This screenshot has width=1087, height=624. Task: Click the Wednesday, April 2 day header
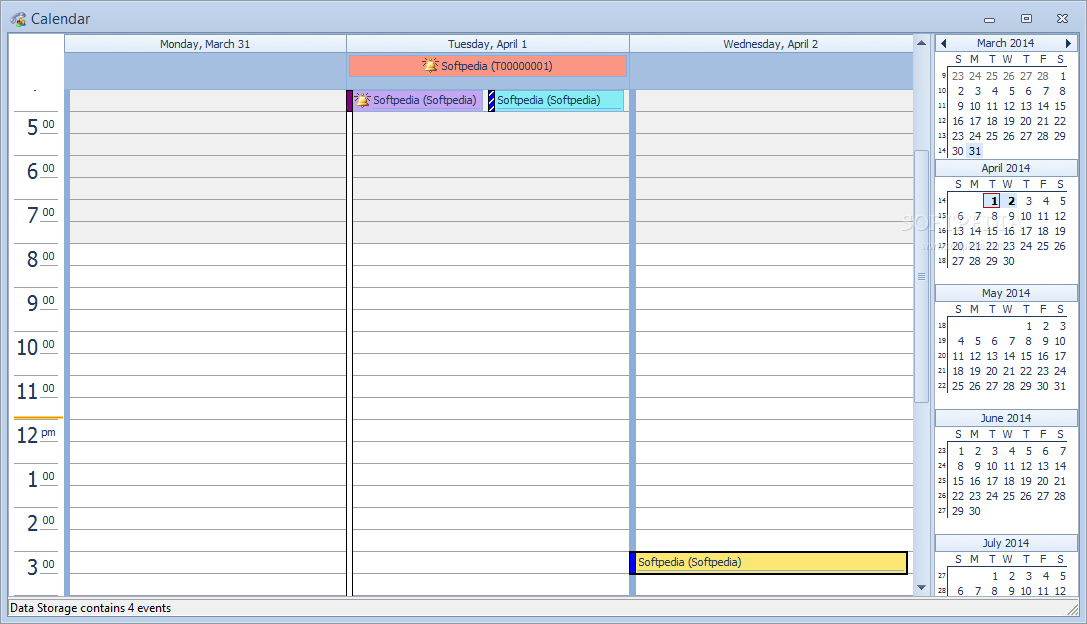tap(771, 44)
